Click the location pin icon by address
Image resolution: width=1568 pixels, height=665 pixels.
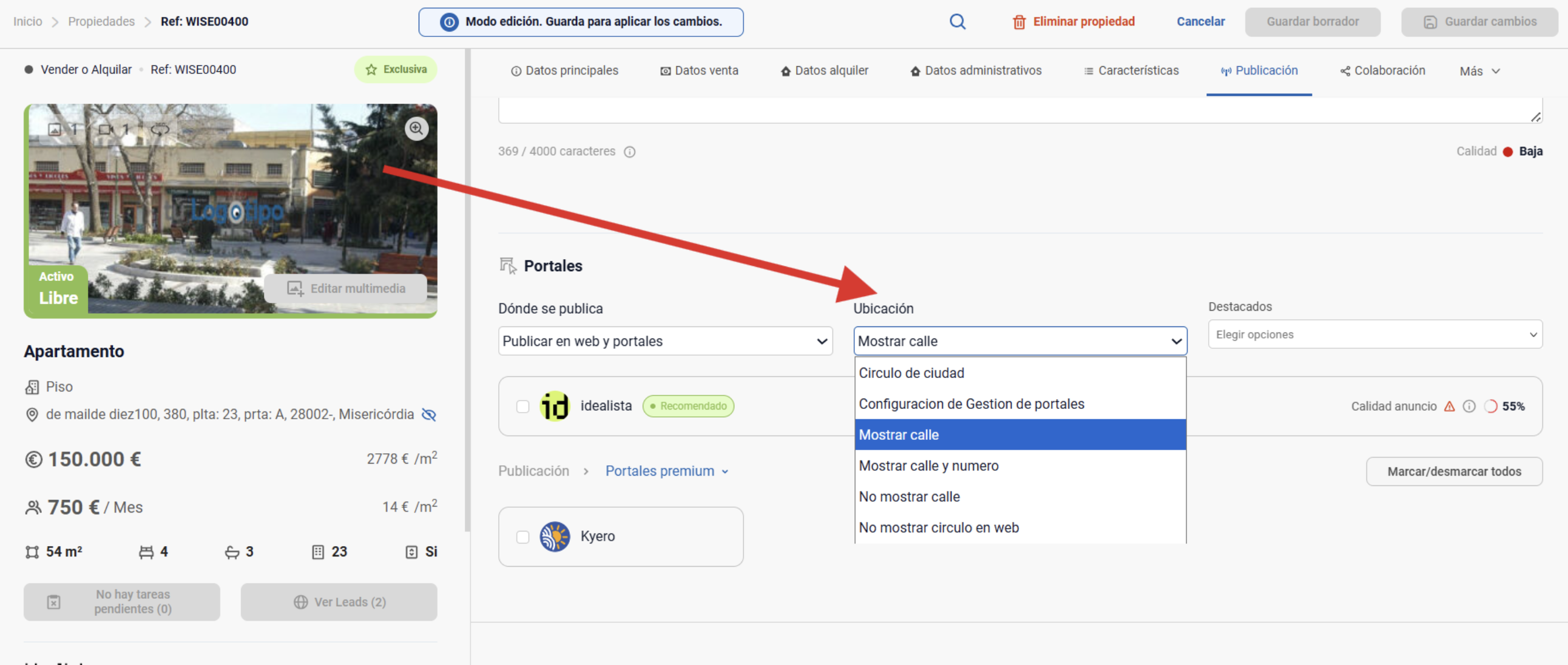[32, 415]
